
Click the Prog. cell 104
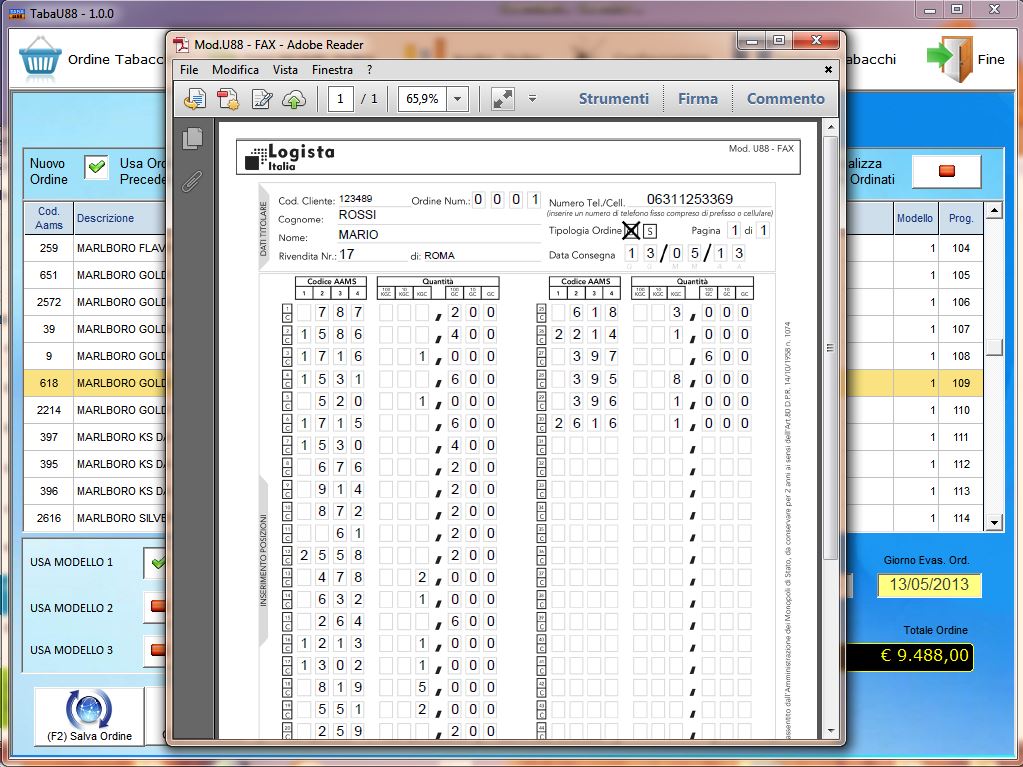pyautogui.click(x=960, y=248)
